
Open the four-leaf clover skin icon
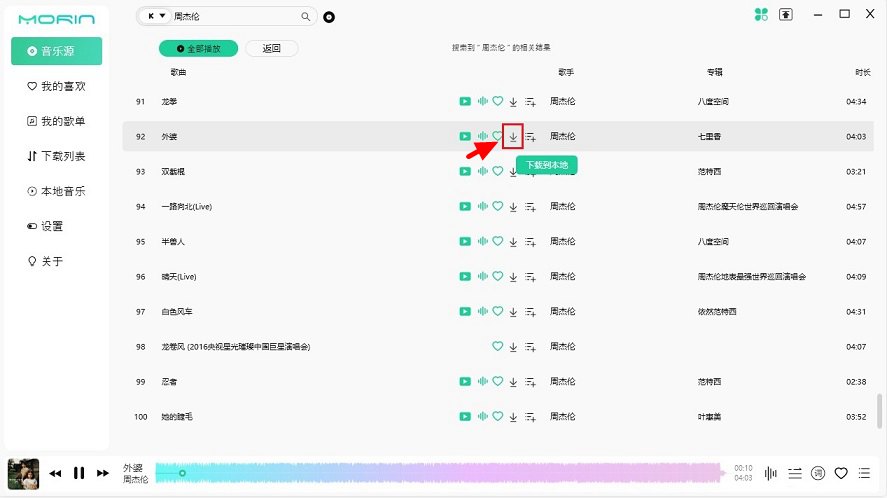coord(761,15)
